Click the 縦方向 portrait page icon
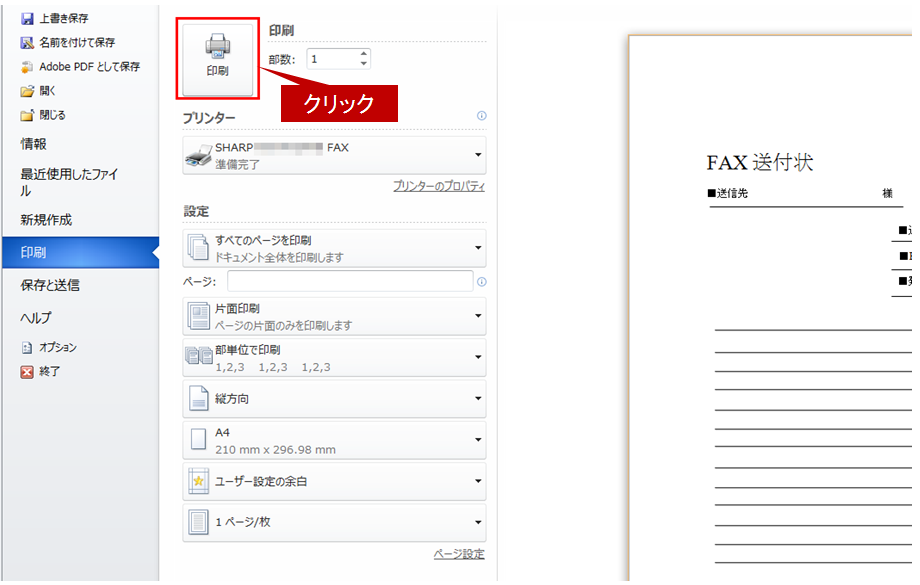 point(198,398)
